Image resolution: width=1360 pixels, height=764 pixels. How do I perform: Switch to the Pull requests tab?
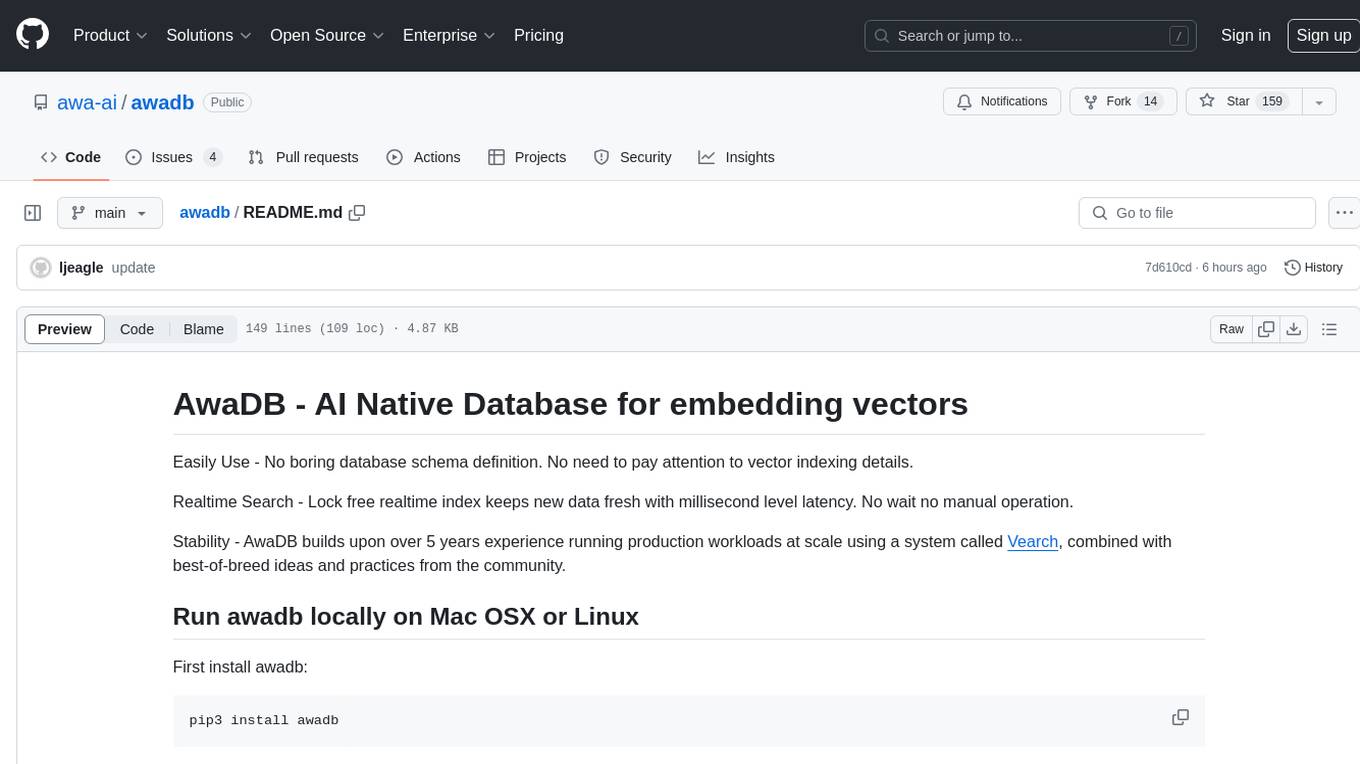click(x=303, y=157)
